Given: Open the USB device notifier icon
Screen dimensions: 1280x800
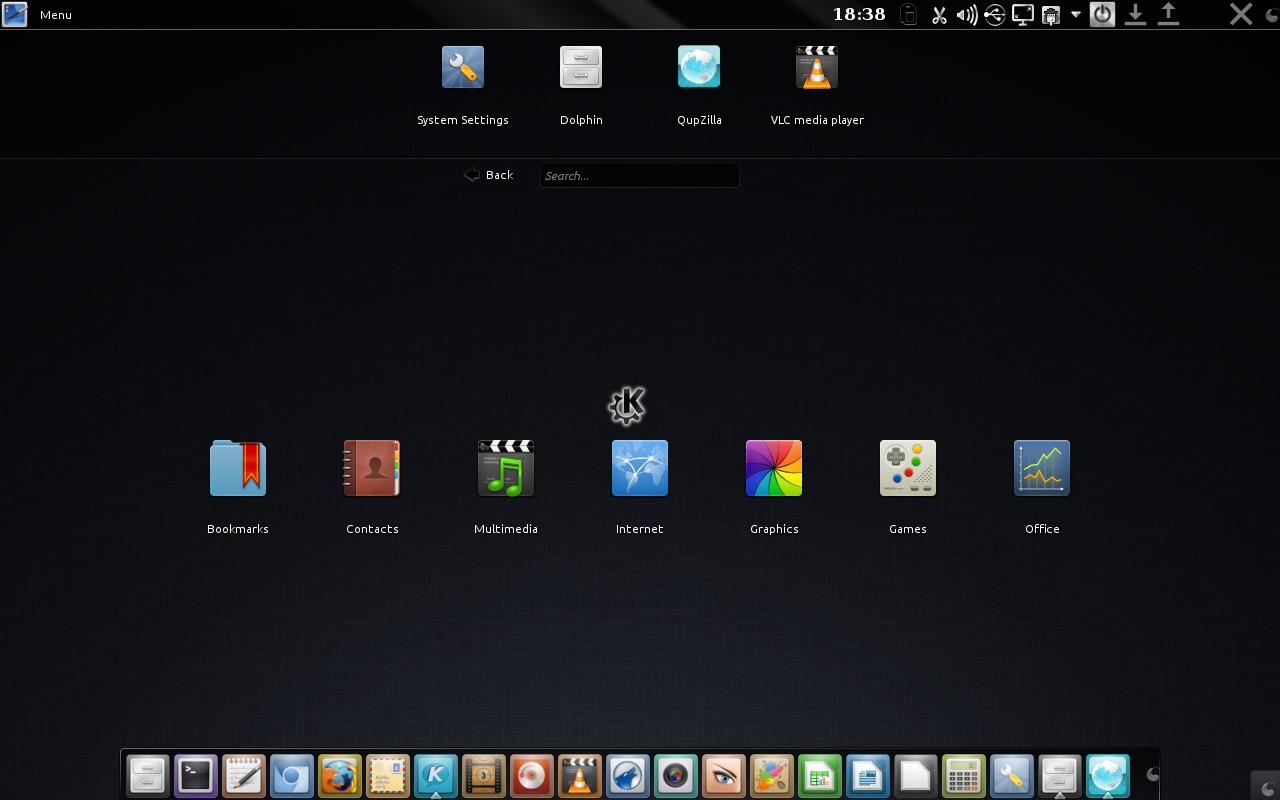Looking at the screenshot, I should coord(994,14).
